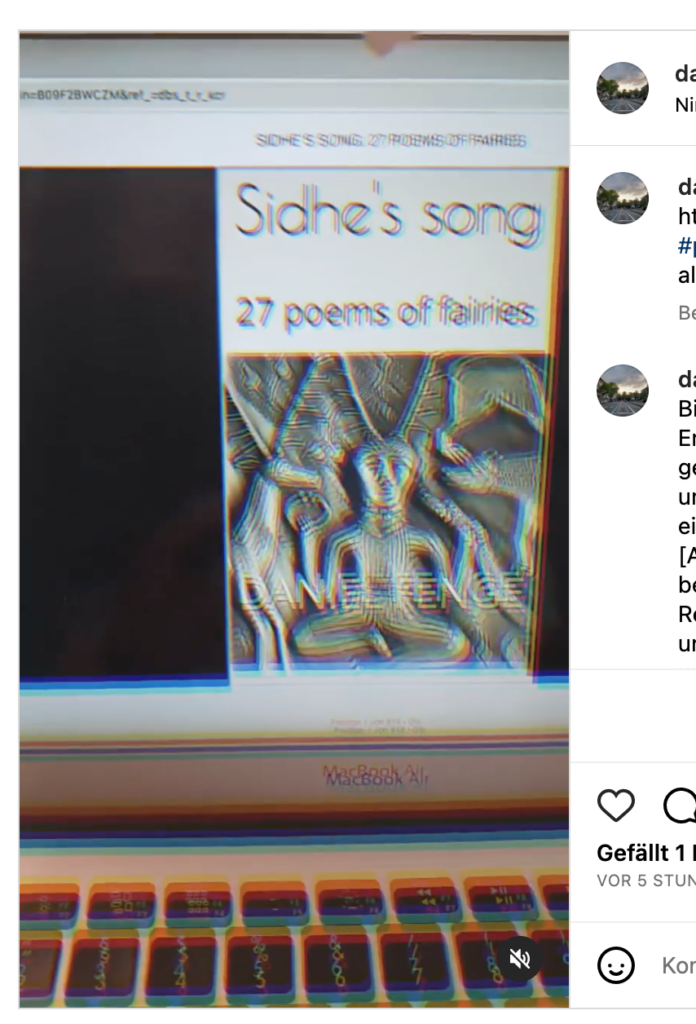
Task: Click the gray 'Be' text below caption
Action: (x=687, y=313)
